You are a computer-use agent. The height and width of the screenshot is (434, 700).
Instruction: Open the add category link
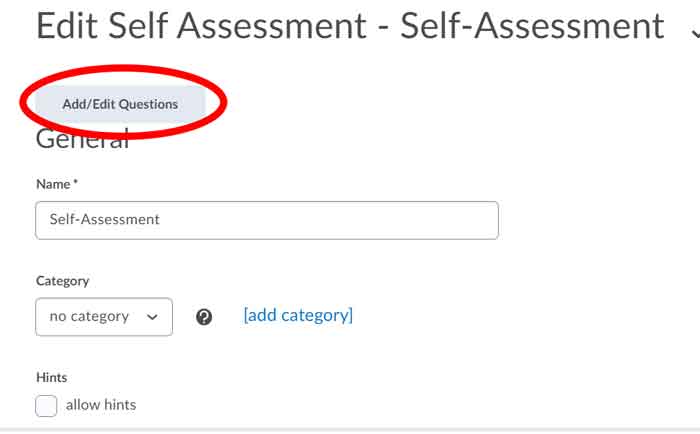pos(298,316)
